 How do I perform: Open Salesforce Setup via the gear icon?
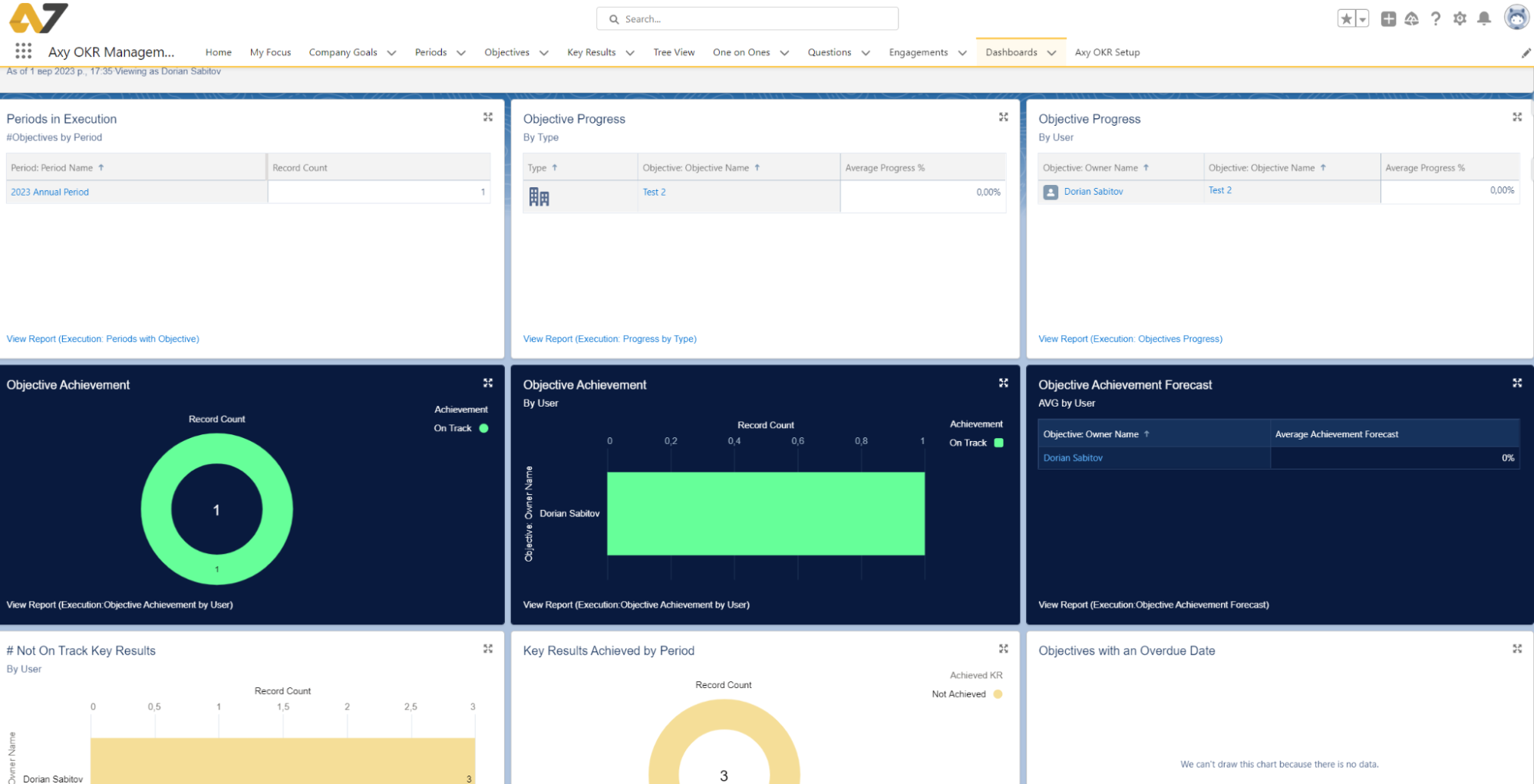(1460, 18)
